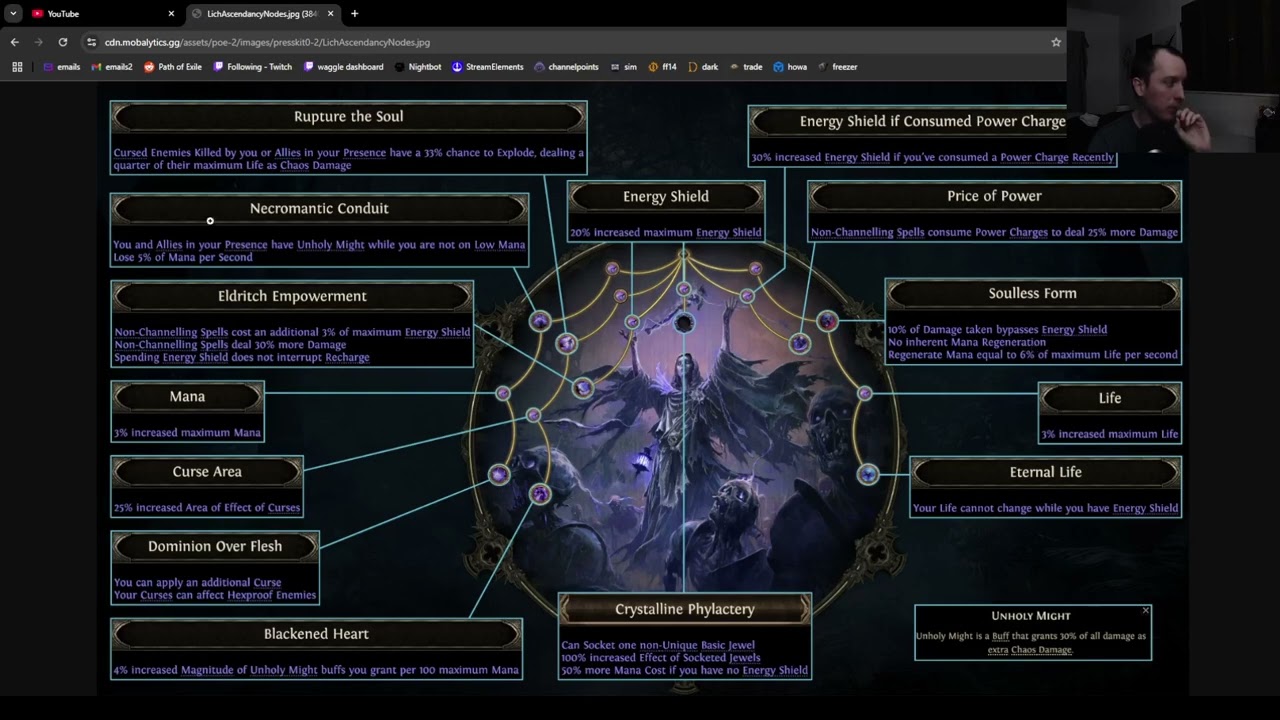Open the waggle dashboard bookmark
The width and height of the screenshot is (1280, 720).
(343, 67)
